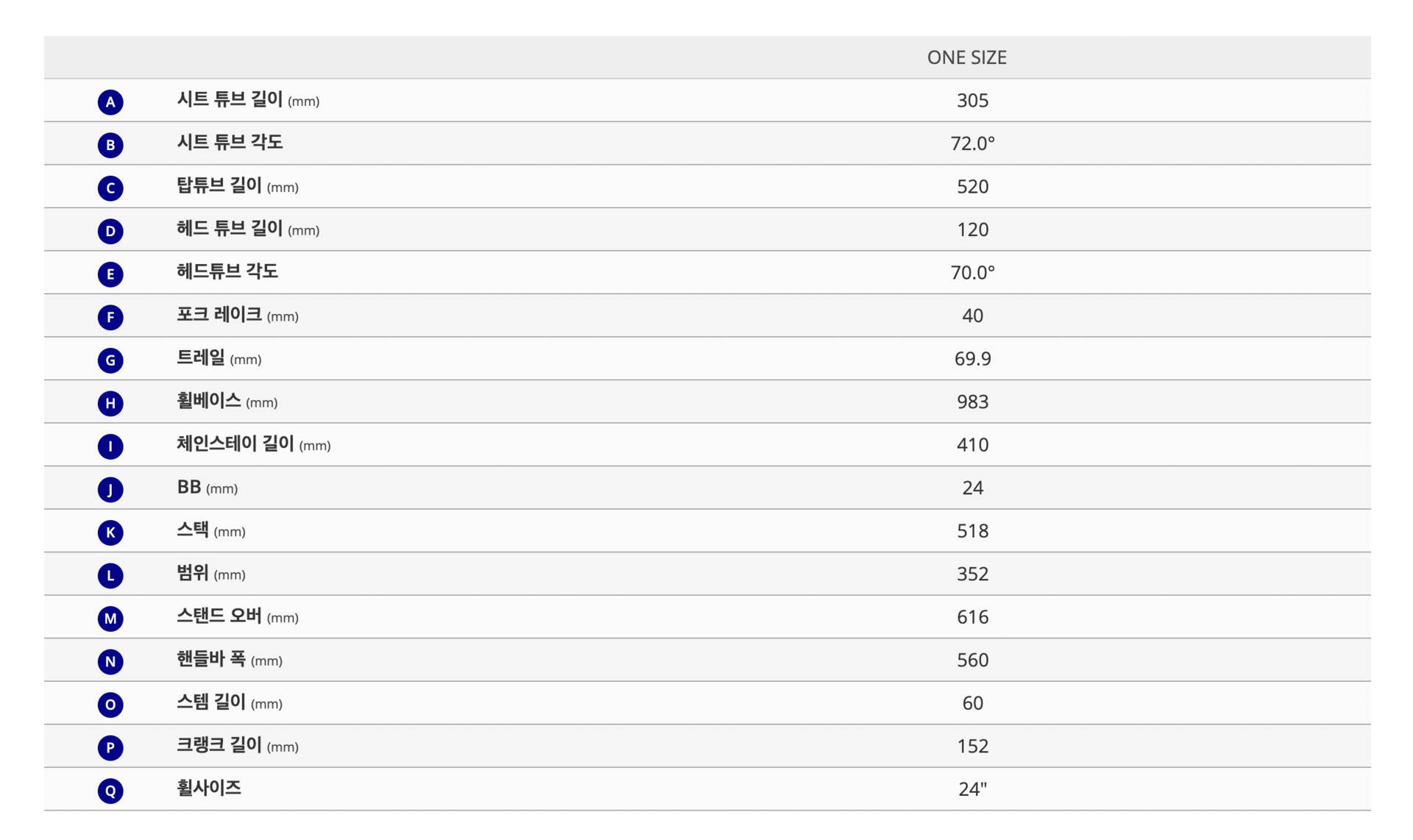Select the H wheelbase circle icon

(x=110, y=403)
